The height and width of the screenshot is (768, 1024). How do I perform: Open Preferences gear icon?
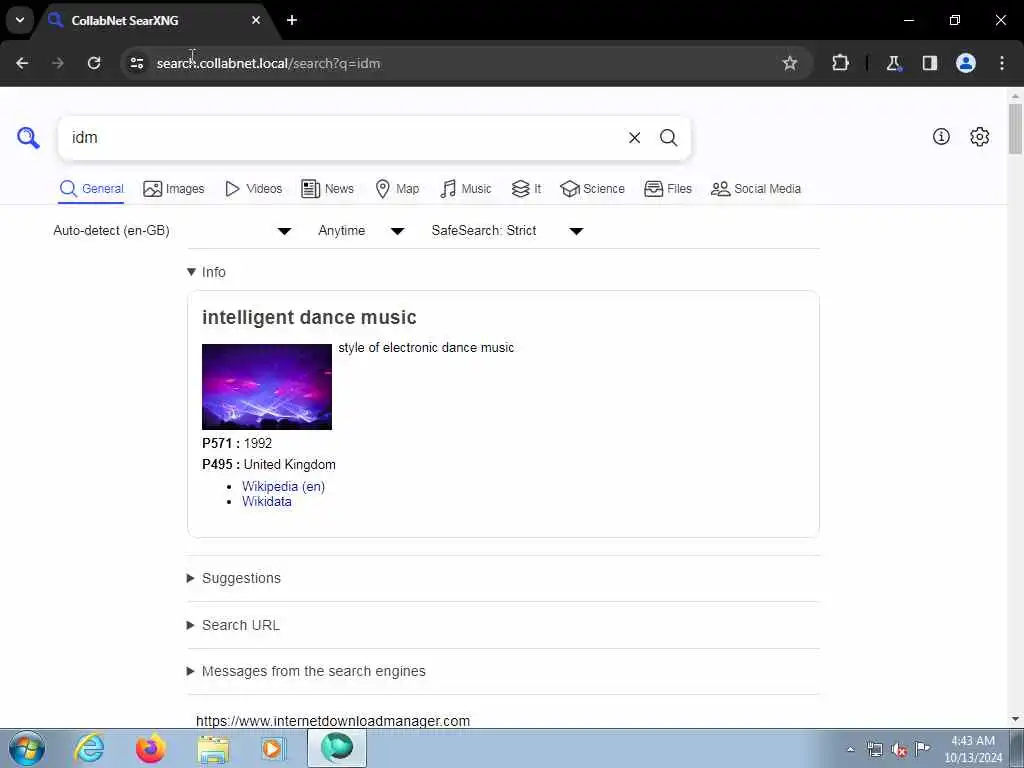pyautogui.click(x=979, y=136)
